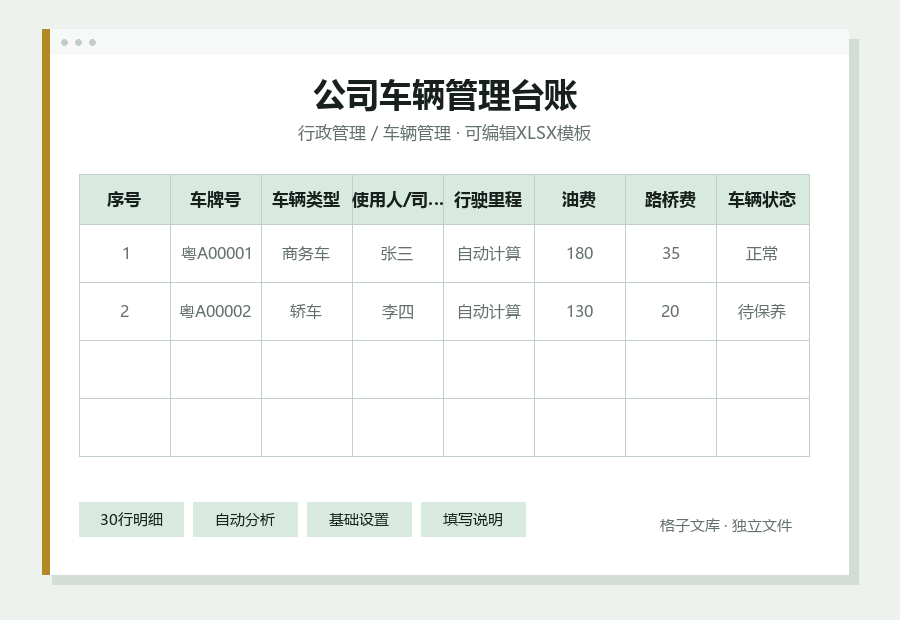
Task: Select the 路桥费 column header
Action: [670, 199]
